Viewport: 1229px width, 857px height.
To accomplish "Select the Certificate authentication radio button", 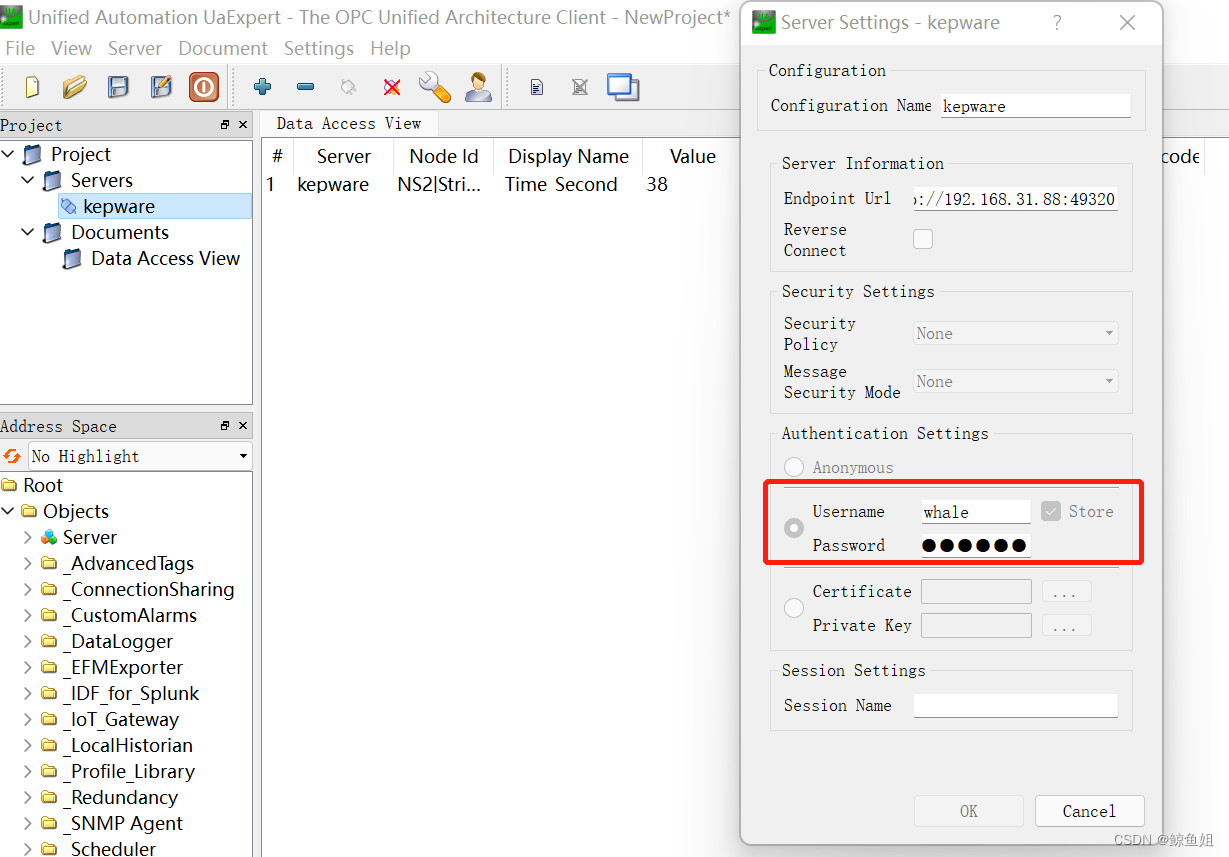I will tap(794, 608).
